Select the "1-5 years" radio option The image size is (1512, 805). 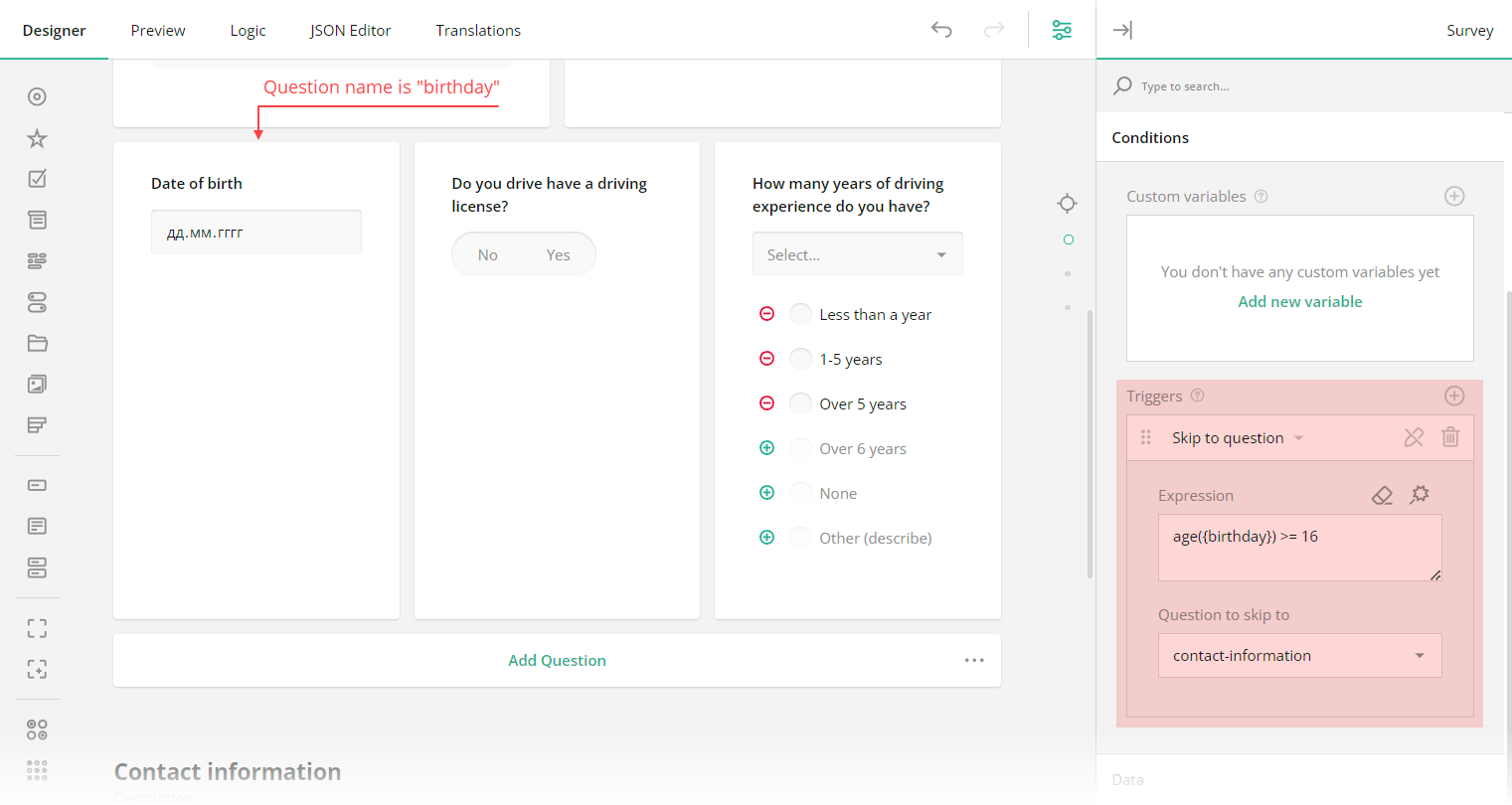[x=800, y=358]
